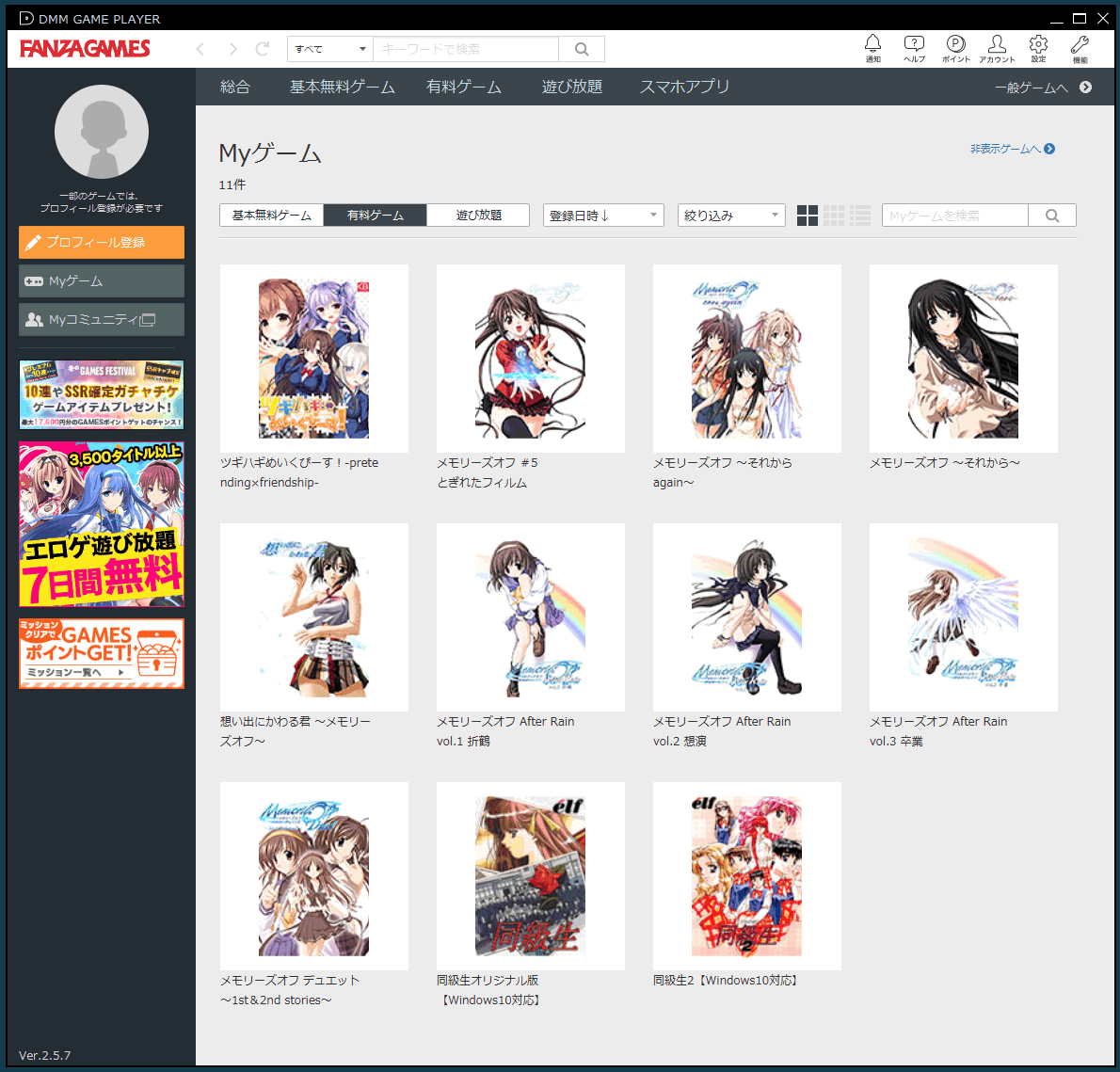
Task: Switch to small grid view
Action: [834, 215]
